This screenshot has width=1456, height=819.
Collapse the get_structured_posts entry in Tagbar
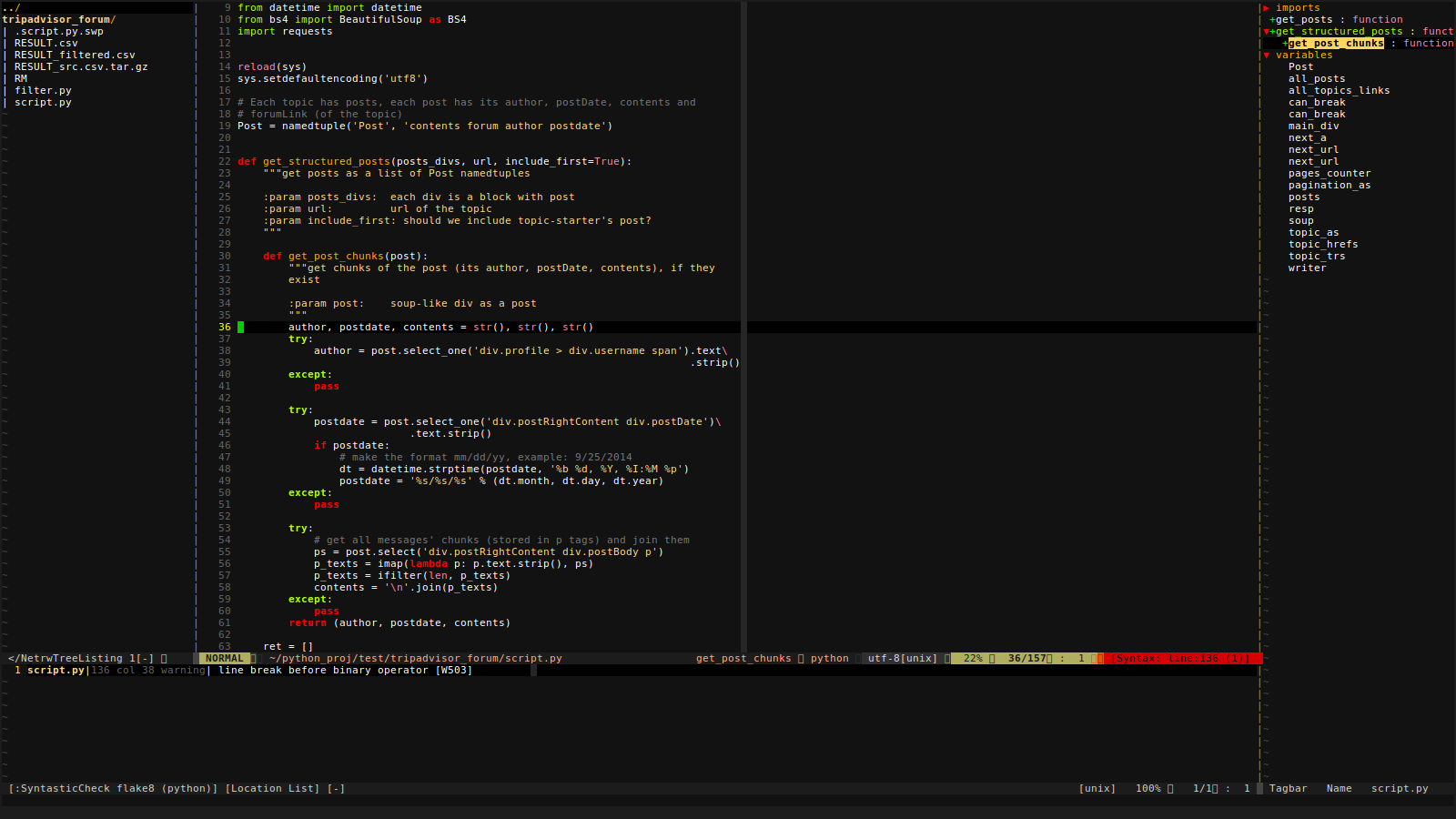[1266, 31]
